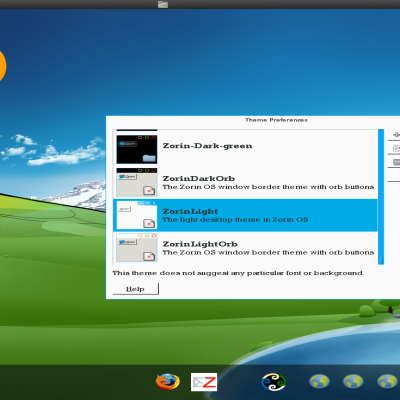Launch Firefox from the dock

[168, 382]
